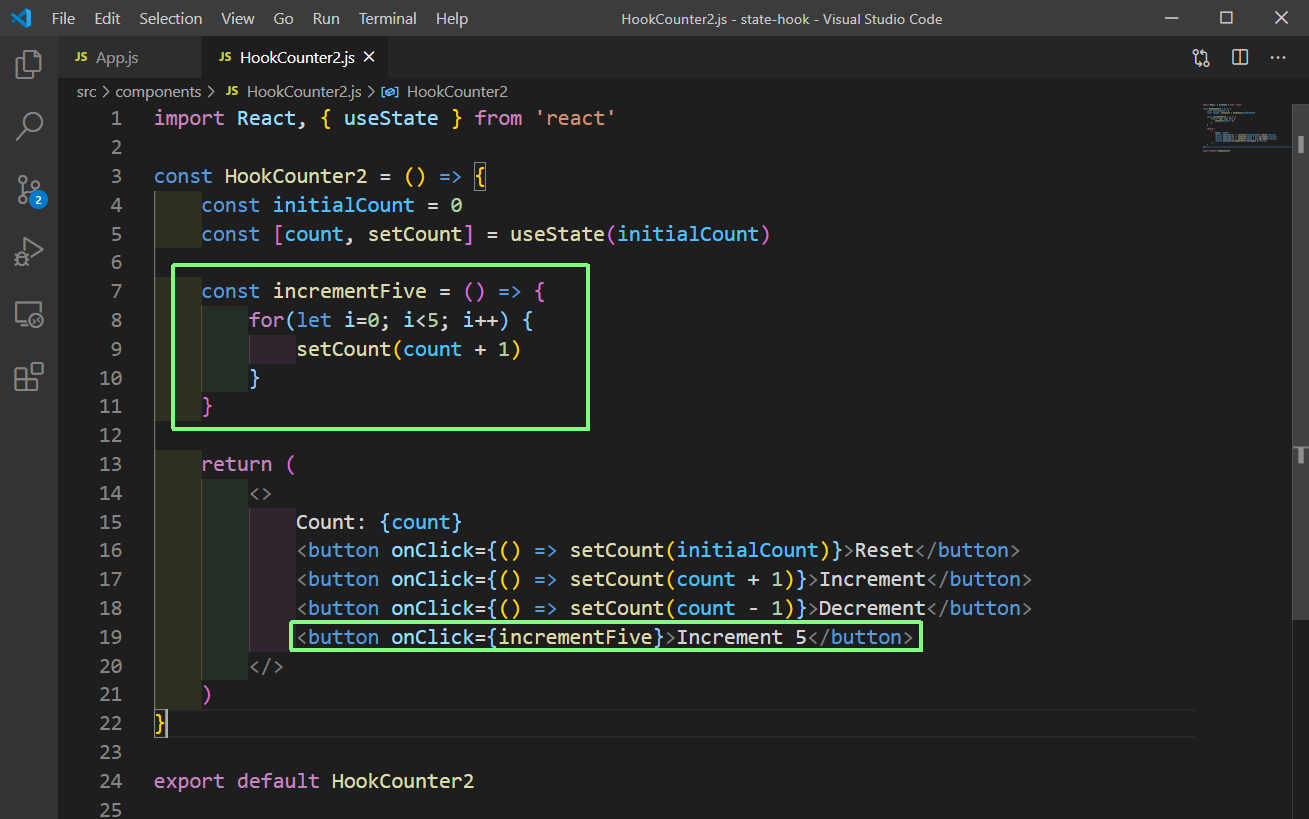This screenshot has width=1309, height=819.
Task: Click the VS Code logo icon
Action: [21, 18]
